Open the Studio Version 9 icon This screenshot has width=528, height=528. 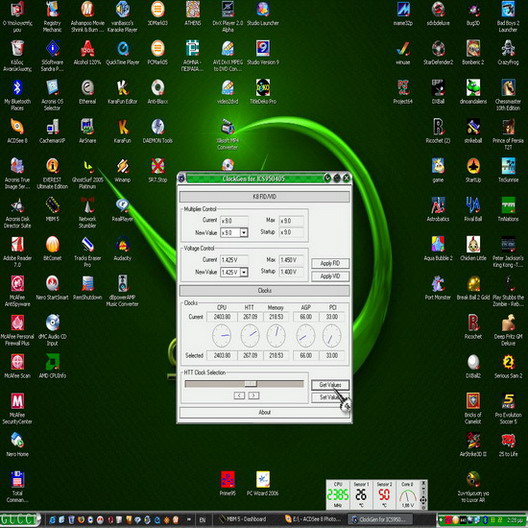pos(263,53)
